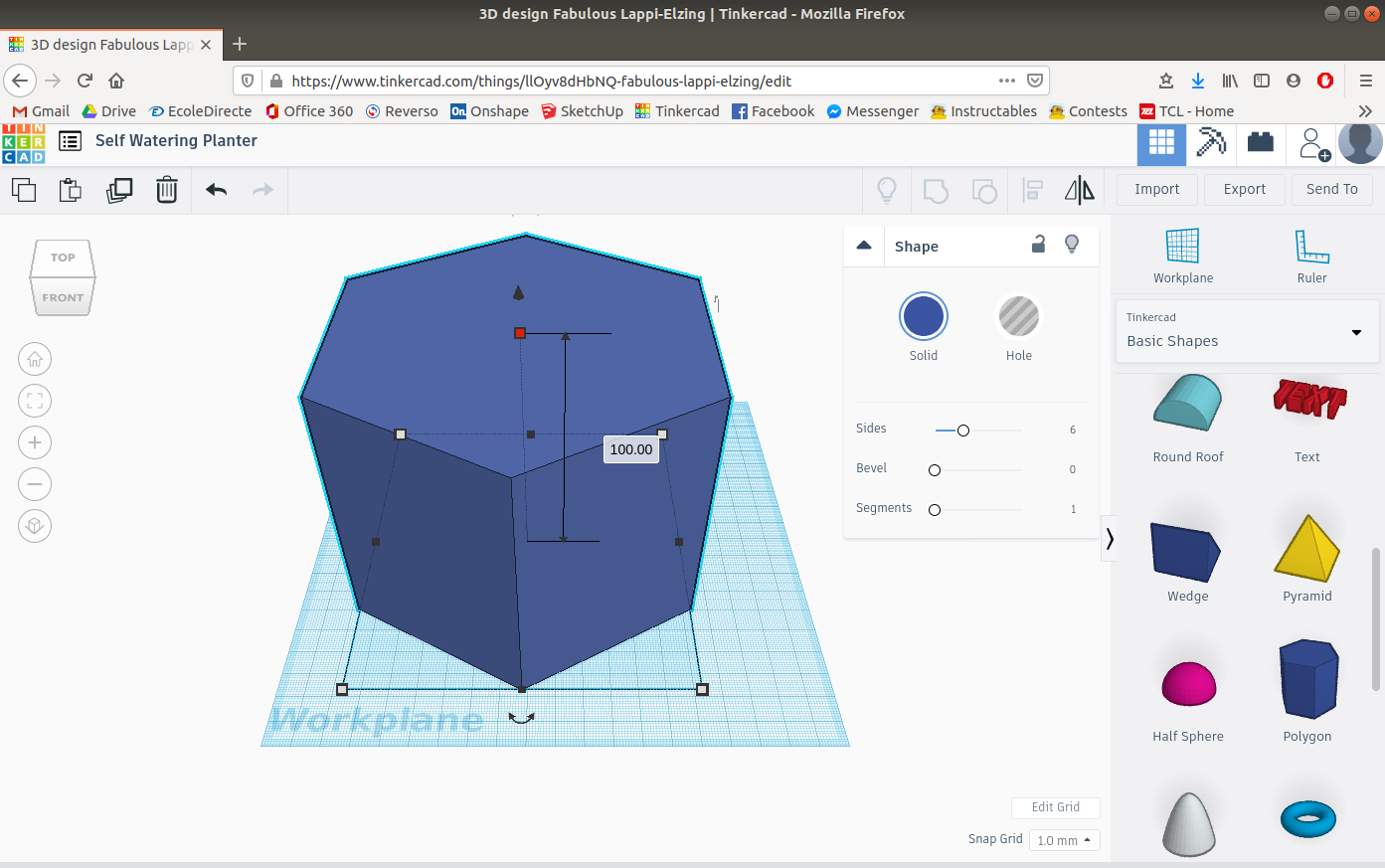Open the Firefox hamburger menu
1385x868 pixels.
pyautogui.click(x=1365, y=81)
